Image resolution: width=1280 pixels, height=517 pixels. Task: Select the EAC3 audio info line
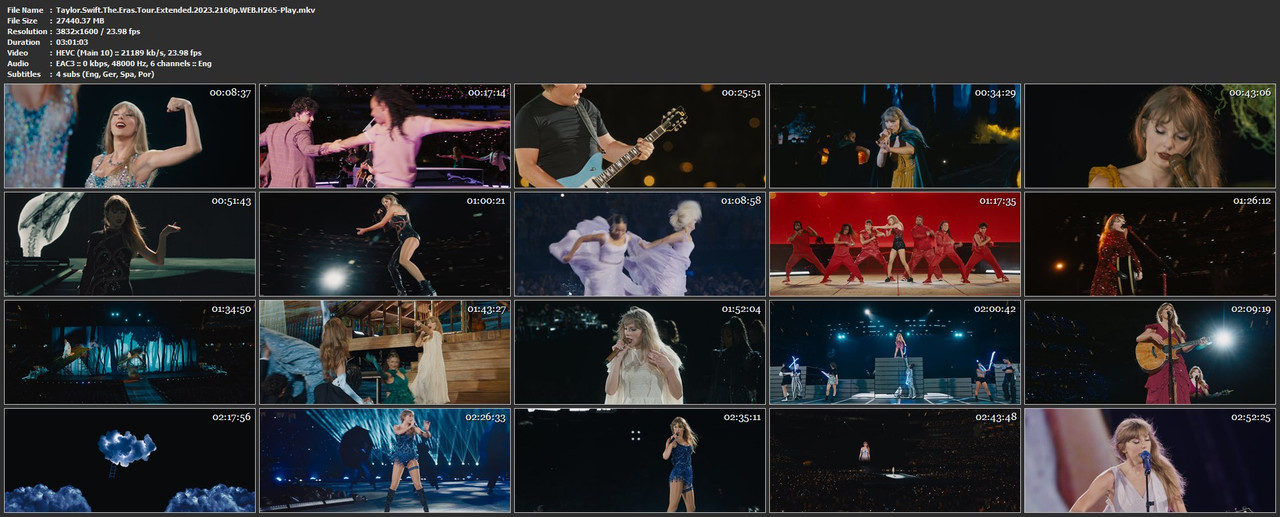[134, 64]
